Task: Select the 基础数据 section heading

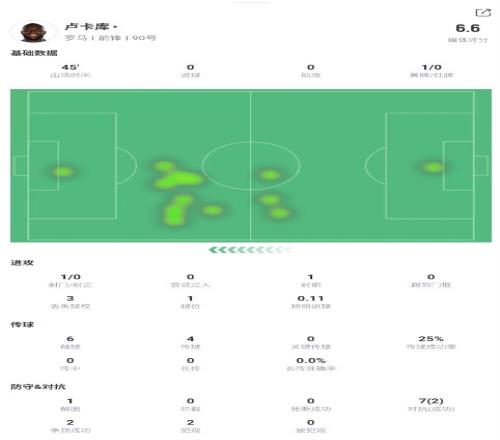Action: [x=34, y=53]
